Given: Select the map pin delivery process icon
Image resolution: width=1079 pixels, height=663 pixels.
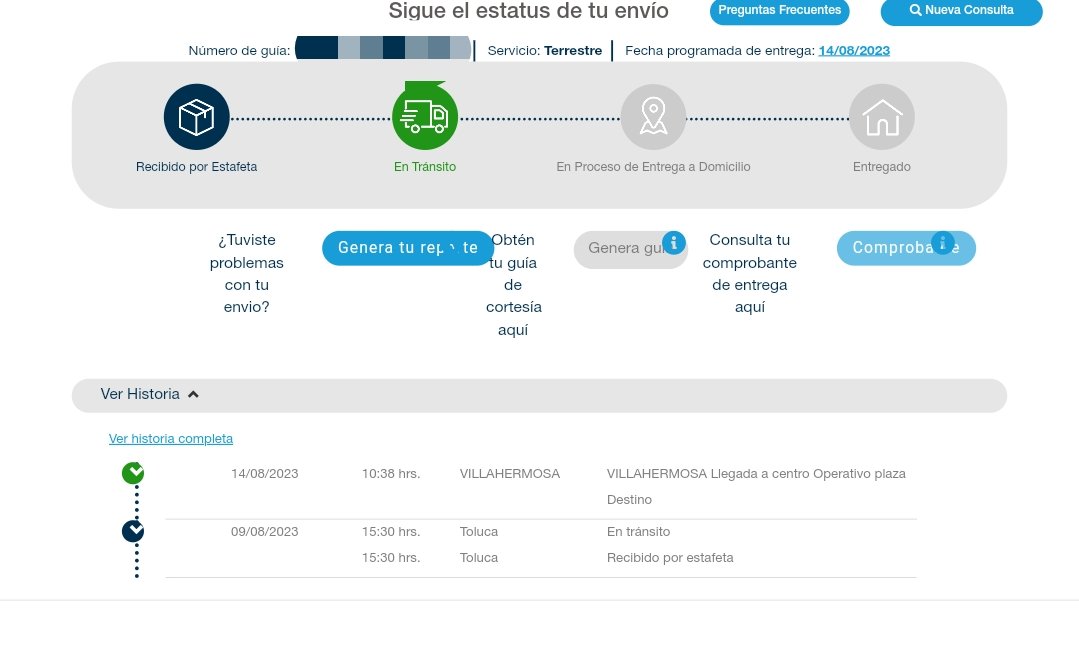Looking at the screenshot, I should (x=653, y=117).
